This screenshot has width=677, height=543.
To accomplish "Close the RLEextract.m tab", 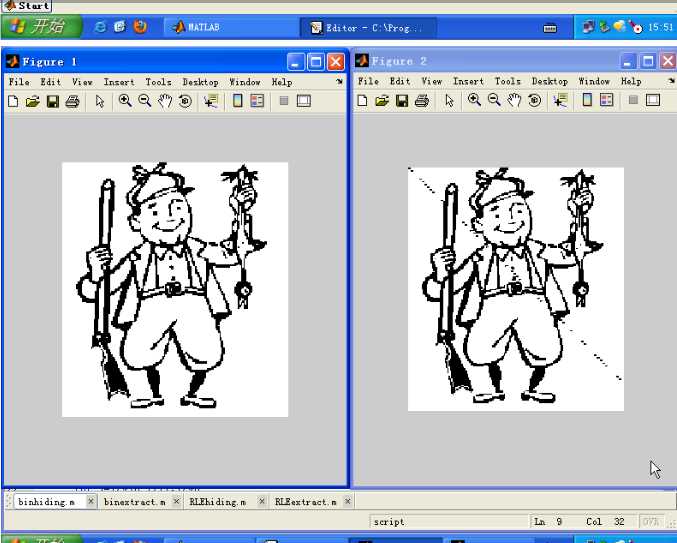I will tap(348, 502).
